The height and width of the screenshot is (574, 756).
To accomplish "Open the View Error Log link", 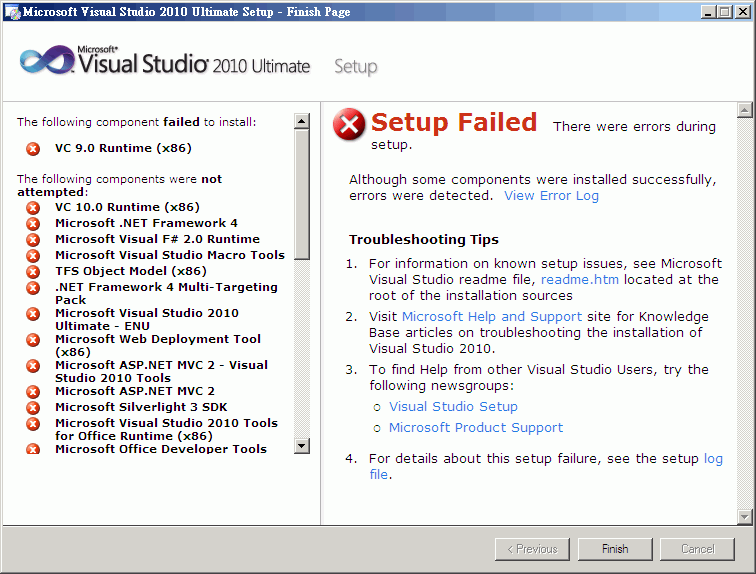I will [551, 196].
